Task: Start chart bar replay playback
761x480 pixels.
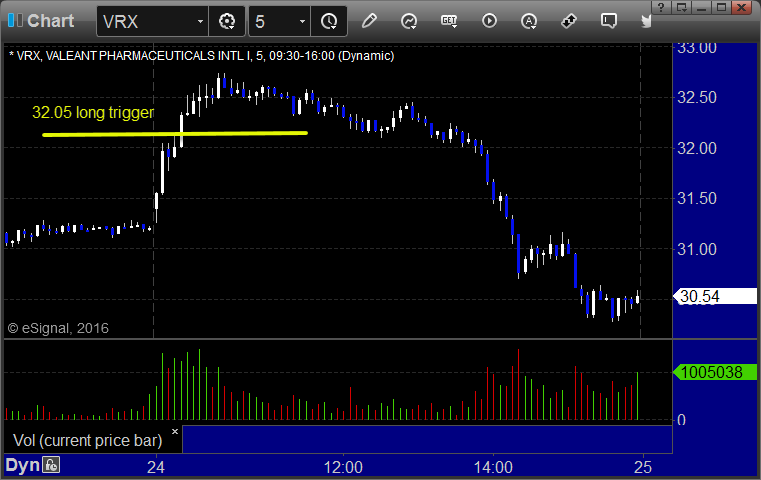Action: click(x=489, y=21)
